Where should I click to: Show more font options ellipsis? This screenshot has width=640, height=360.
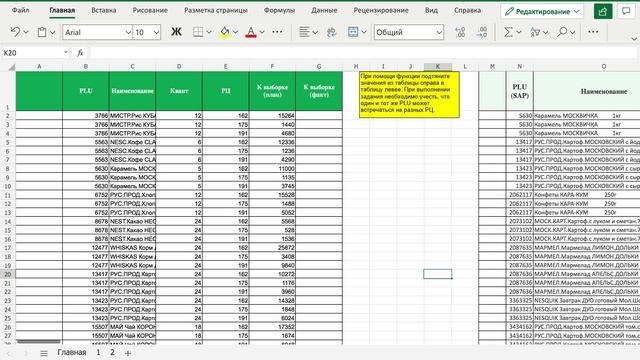pos(277,32)
